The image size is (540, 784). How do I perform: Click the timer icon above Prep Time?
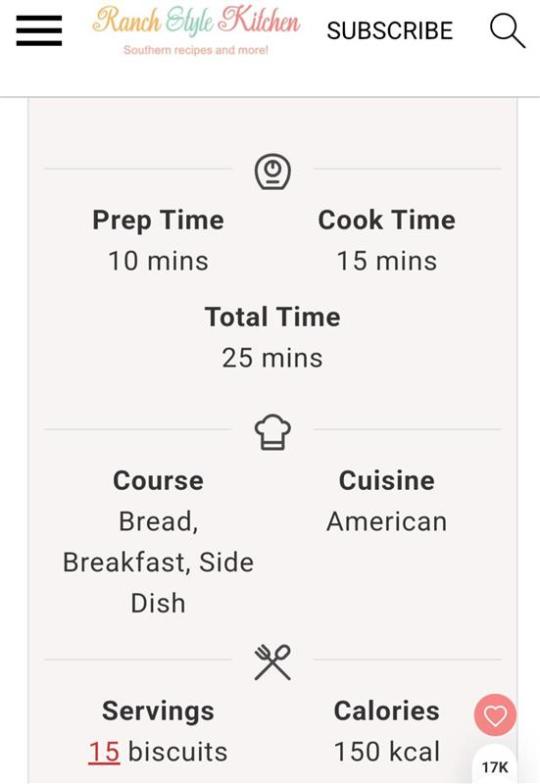272,171
